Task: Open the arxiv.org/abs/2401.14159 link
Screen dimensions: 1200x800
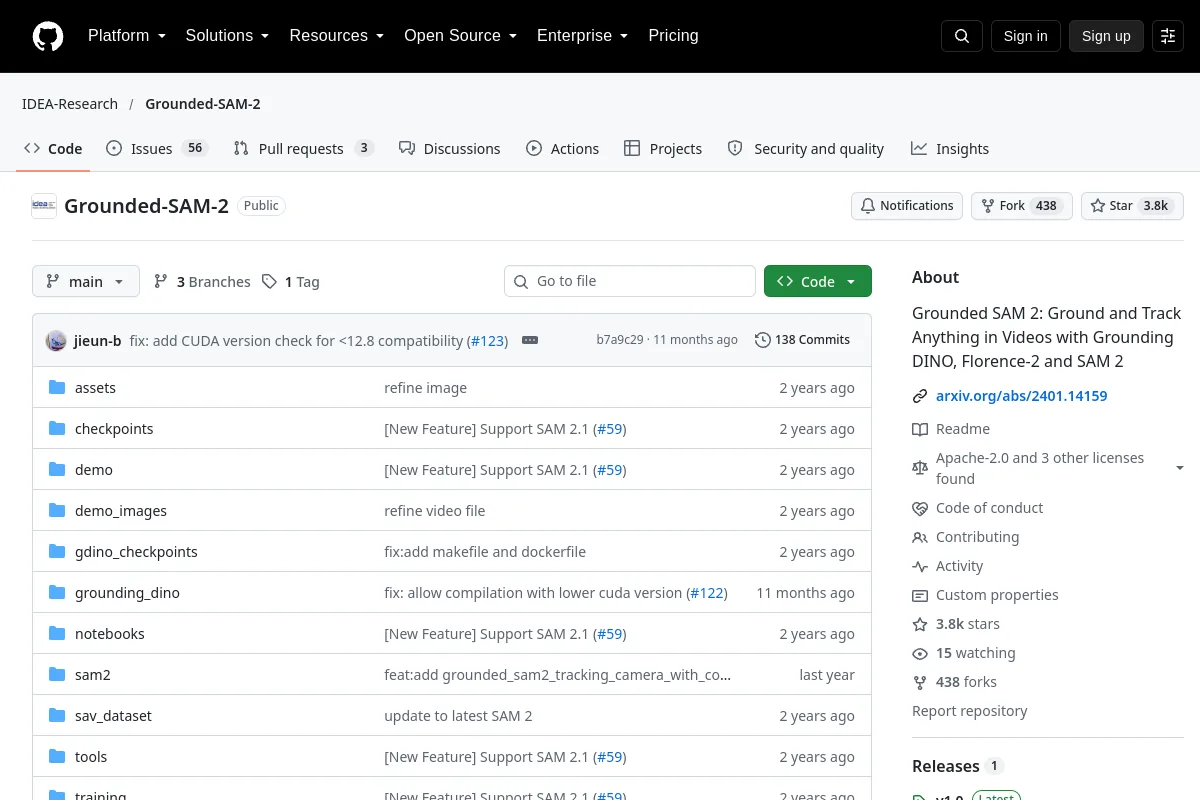Action: point(1021,396)
